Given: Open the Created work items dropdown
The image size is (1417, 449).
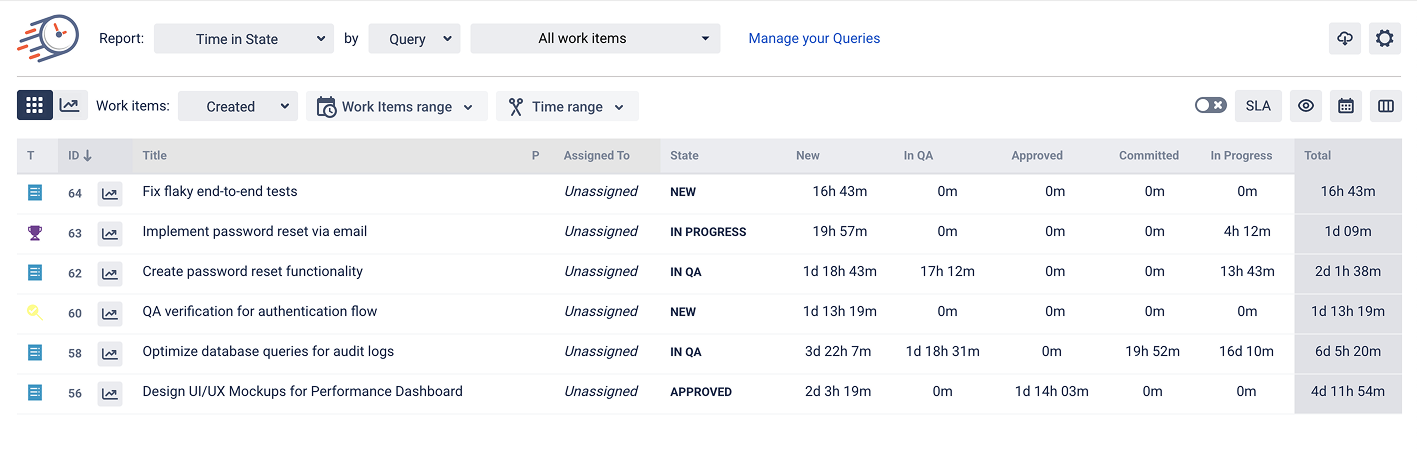Looking at the screenshot, I should click(x=237, y=107).
